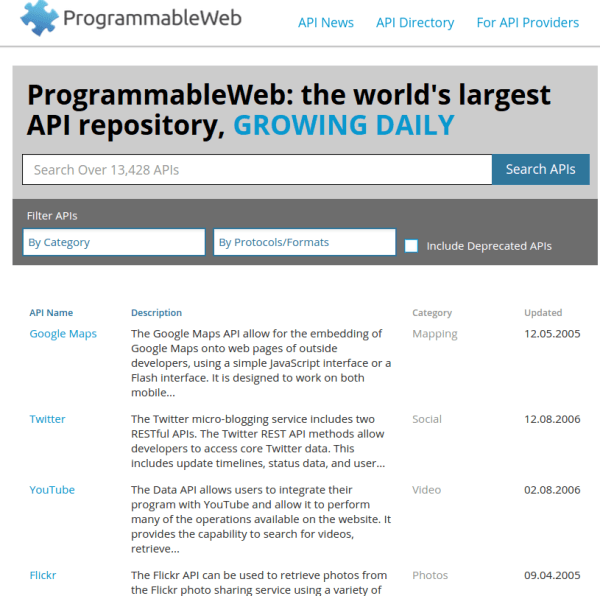Open the Google Maps API link

(x=63, y=334)
